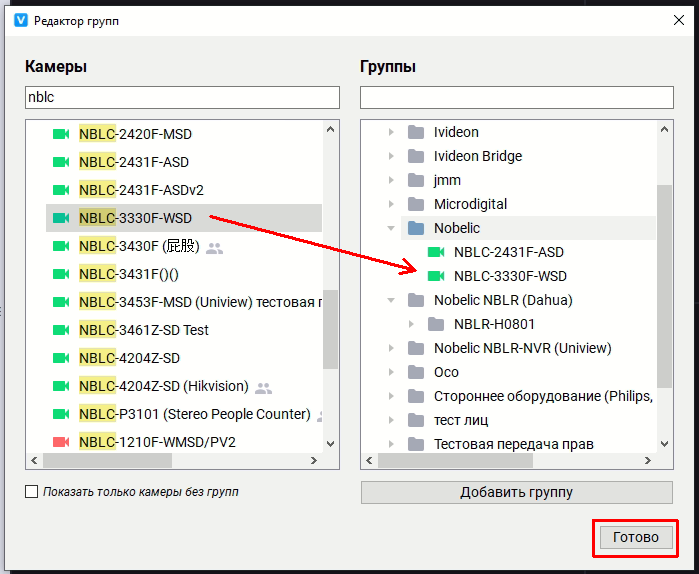Click camera icon of NBLC-3461Z-SD Test
The height and width of the screenshot is (574, 699).
61,330
